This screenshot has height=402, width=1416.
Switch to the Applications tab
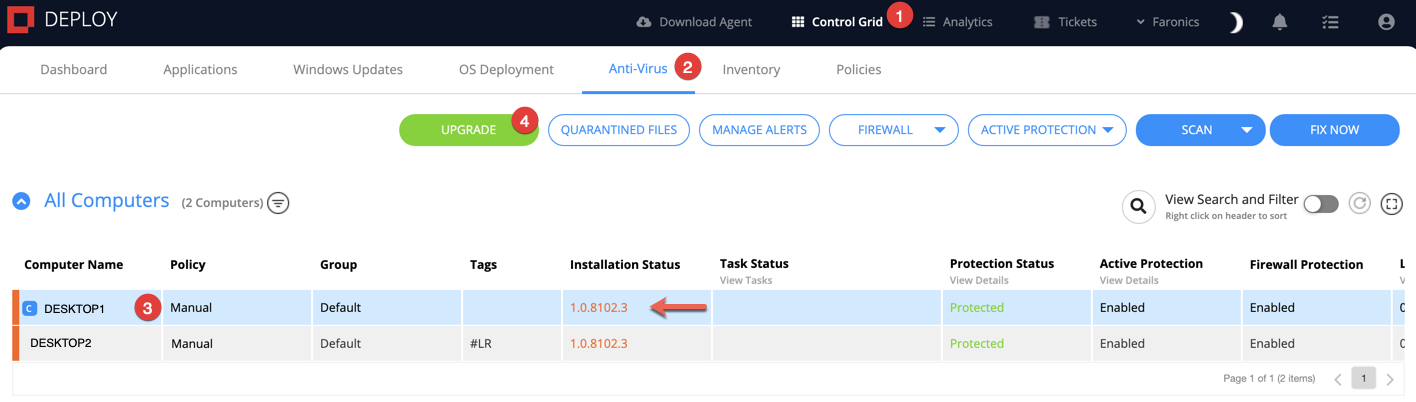point(200,70)
